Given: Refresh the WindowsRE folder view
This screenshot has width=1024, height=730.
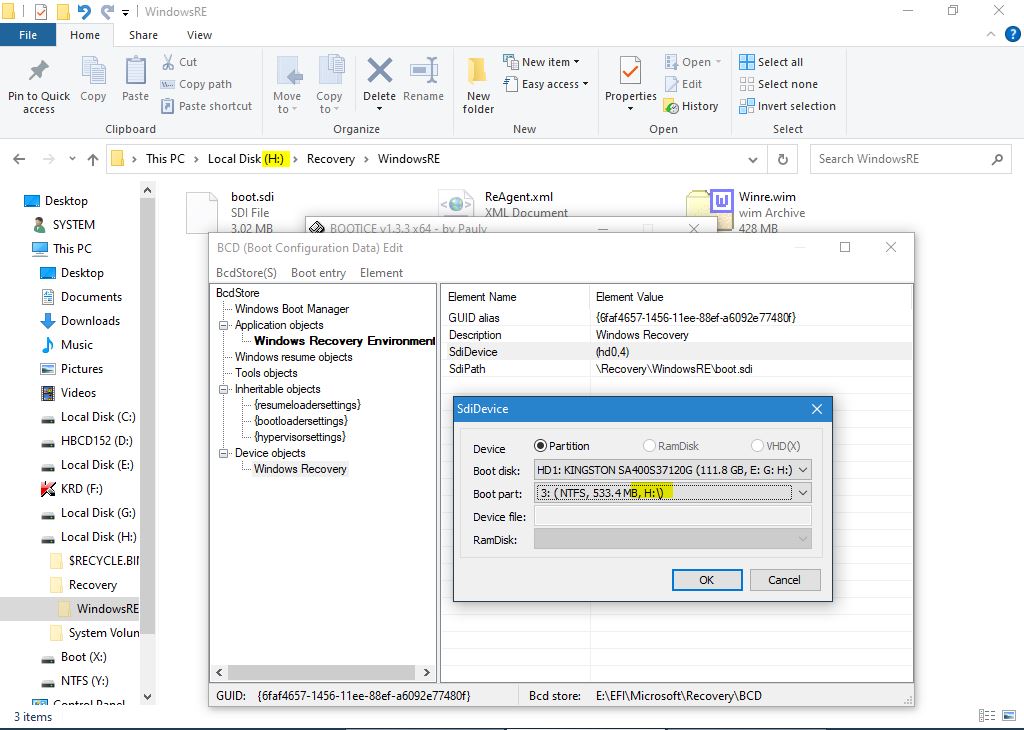Looking at the screenshot, I should coord(783,159).
